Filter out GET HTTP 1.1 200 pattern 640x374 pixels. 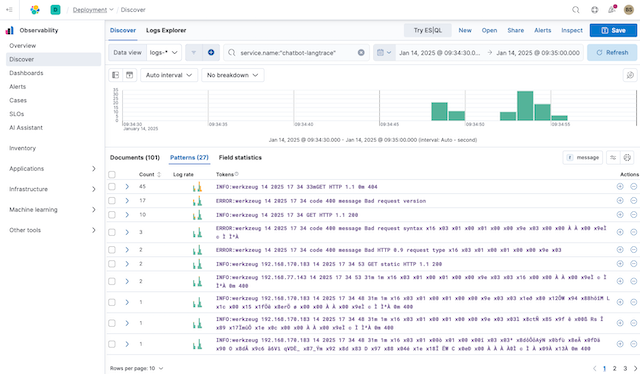tap(633, 214)
